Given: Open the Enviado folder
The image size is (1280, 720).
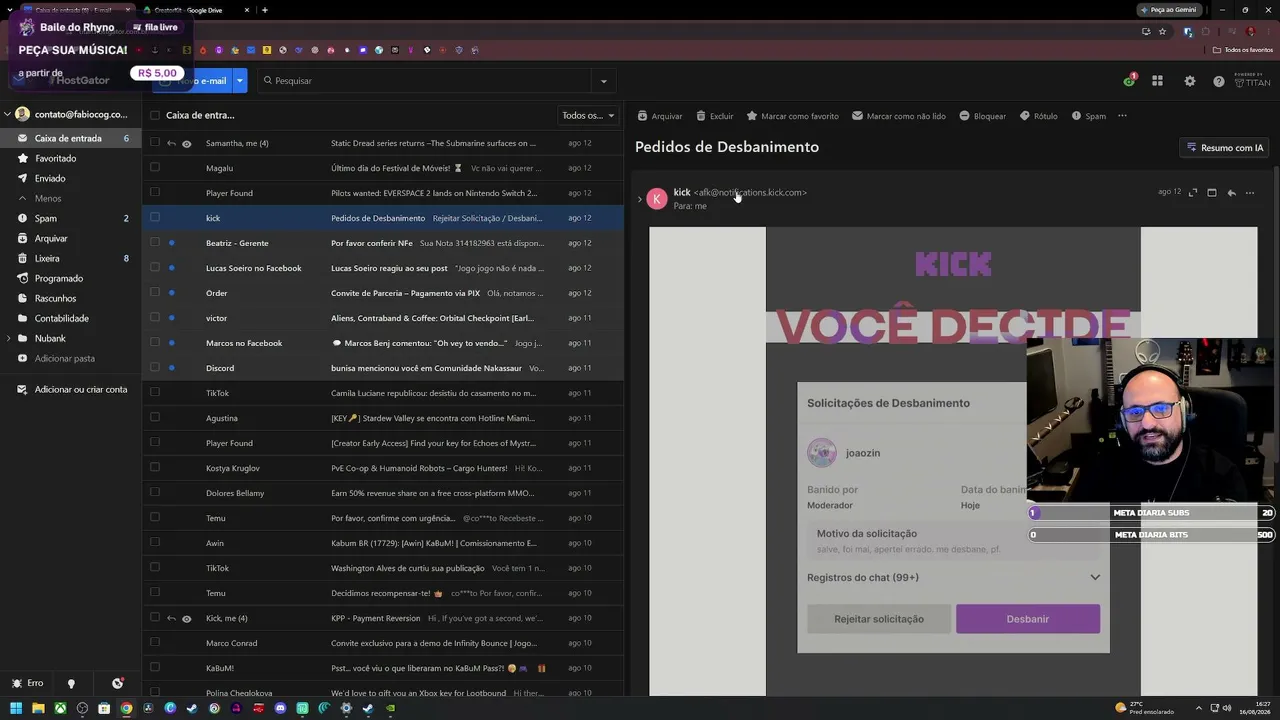Looking at the screenshot, I should click(x=72, y=178).
